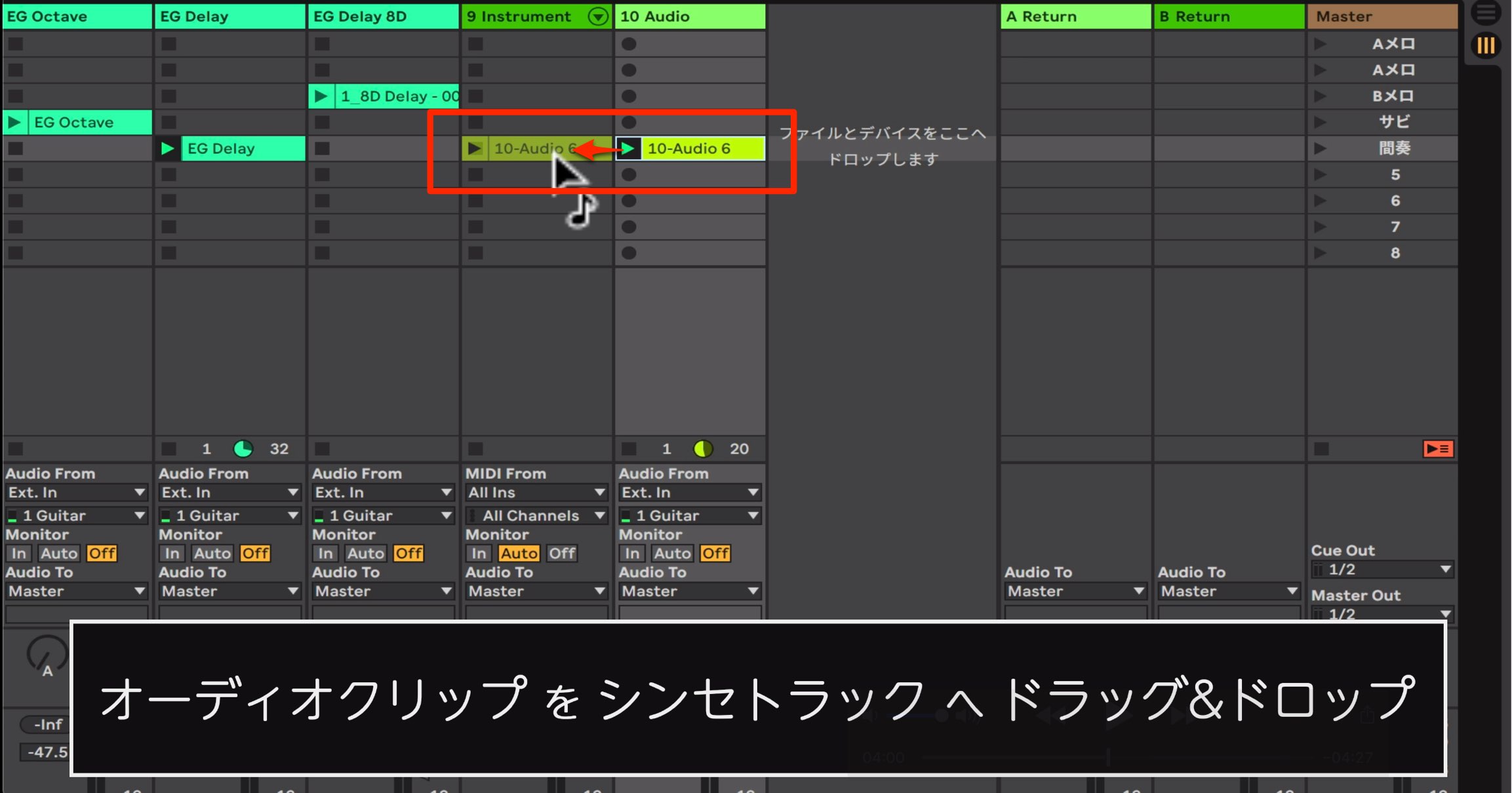
Task: Launch the 間奏 scene
Action: tap(1320, 149)
